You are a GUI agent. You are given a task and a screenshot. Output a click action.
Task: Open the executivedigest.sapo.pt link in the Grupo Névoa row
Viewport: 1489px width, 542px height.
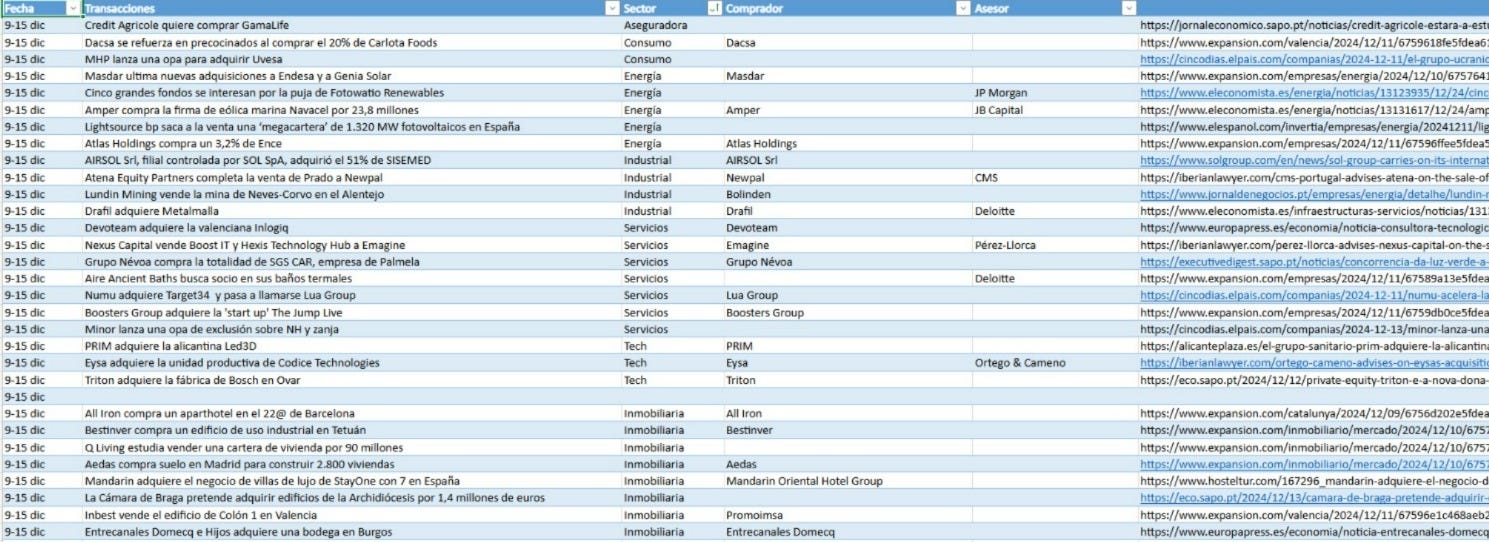[1313, 262]
